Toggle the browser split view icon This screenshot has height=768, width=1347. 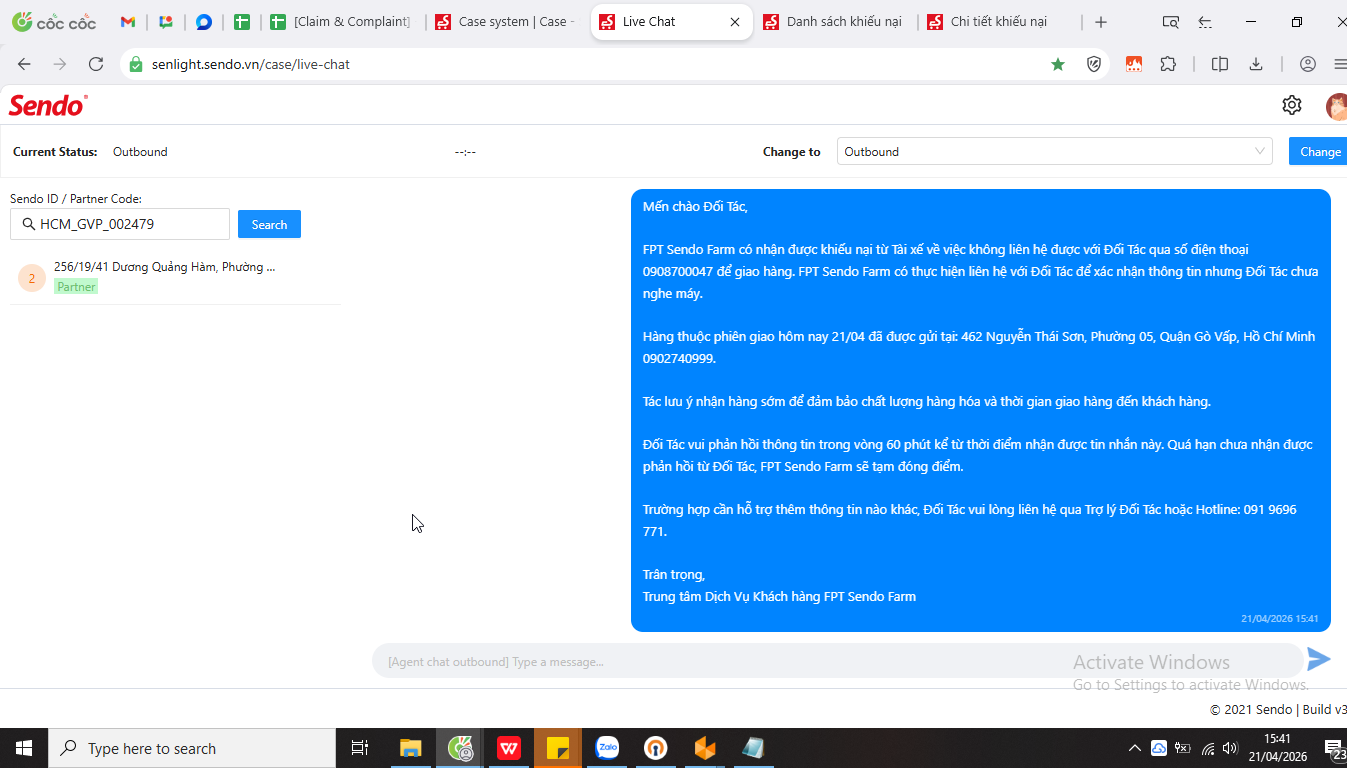(x=1220, y=64)
